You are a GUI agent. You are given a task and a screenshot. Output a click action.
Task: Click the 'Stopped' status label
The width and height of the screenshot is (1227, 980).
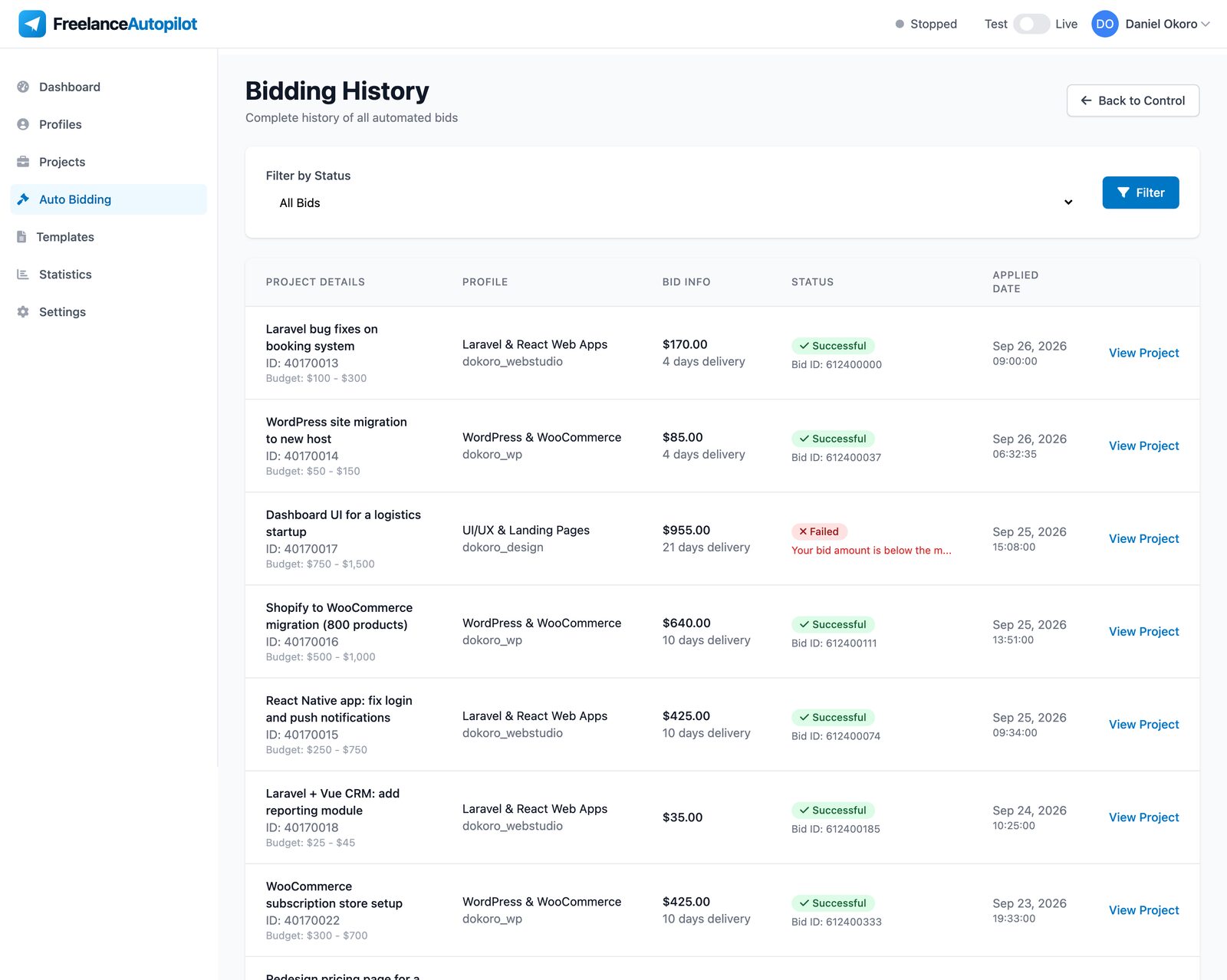pyautogui.click(x=933, y=24)
